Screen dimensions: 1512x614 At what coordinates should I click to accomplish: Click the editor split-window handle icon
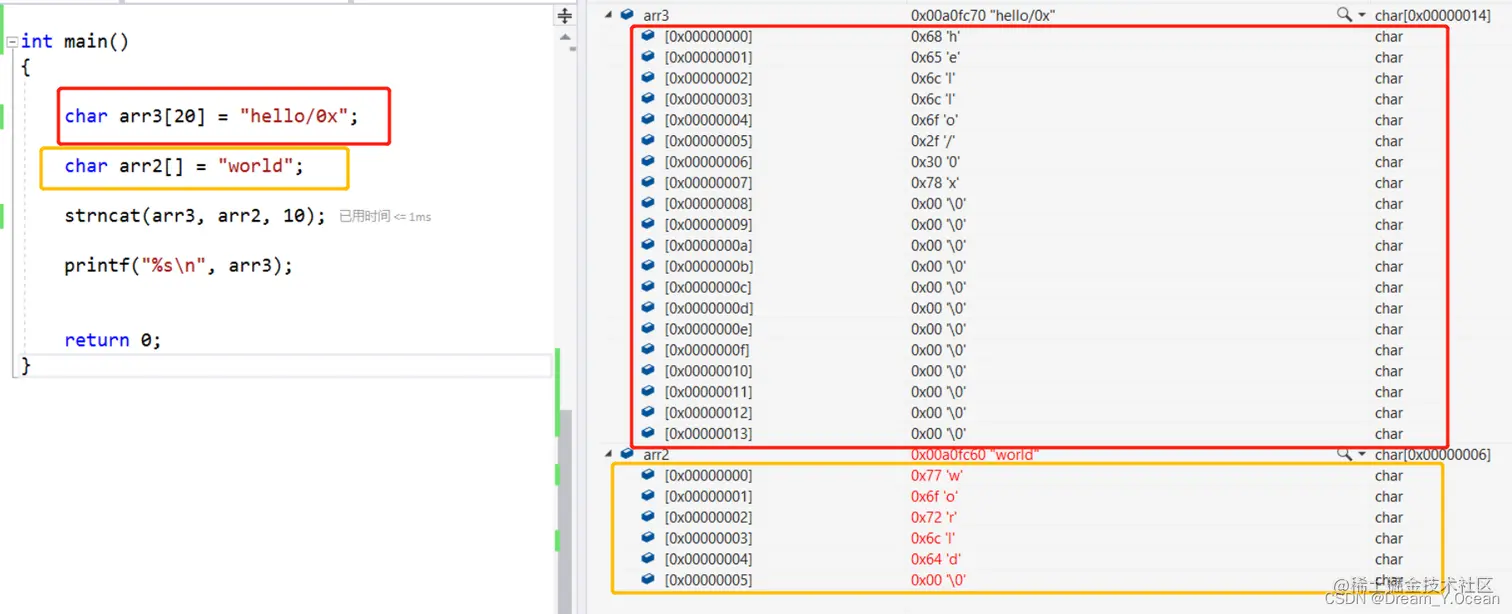565,16
